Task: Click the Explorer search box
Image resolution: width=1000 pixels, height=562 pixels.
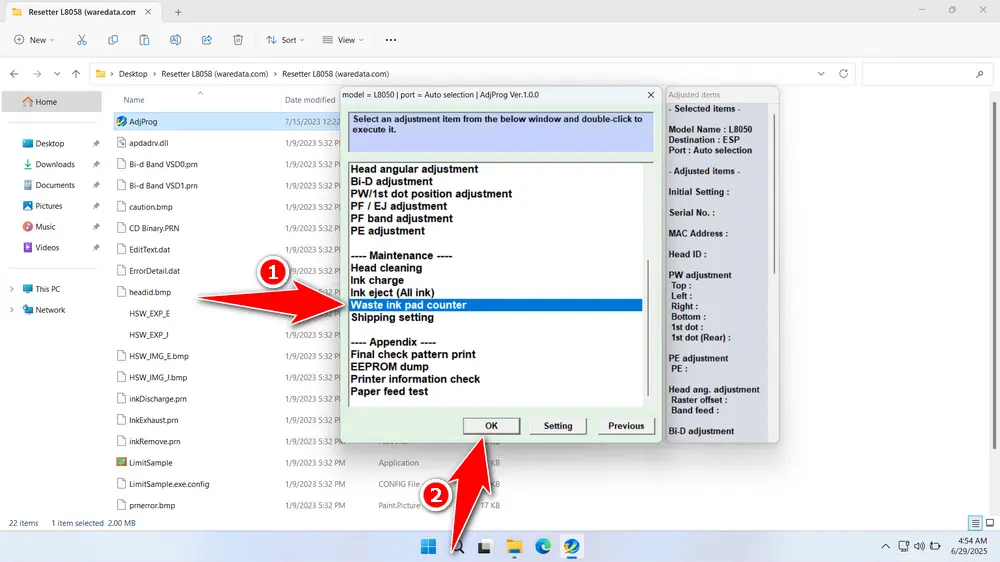Action: click(x=925, y=74)
